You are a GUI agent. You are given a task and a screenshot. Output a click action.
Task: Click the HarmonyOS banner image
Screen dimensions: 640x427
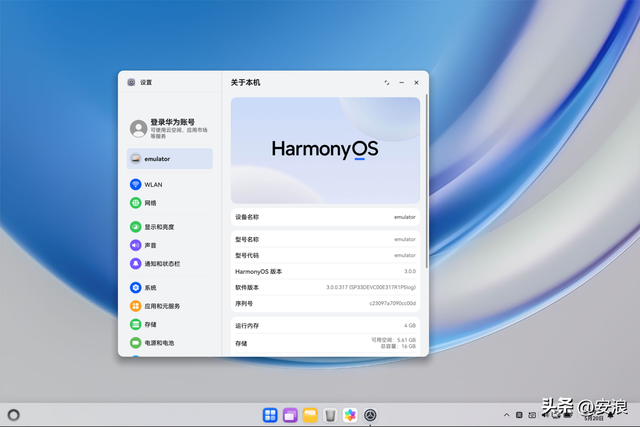click(x=325, y=150)
